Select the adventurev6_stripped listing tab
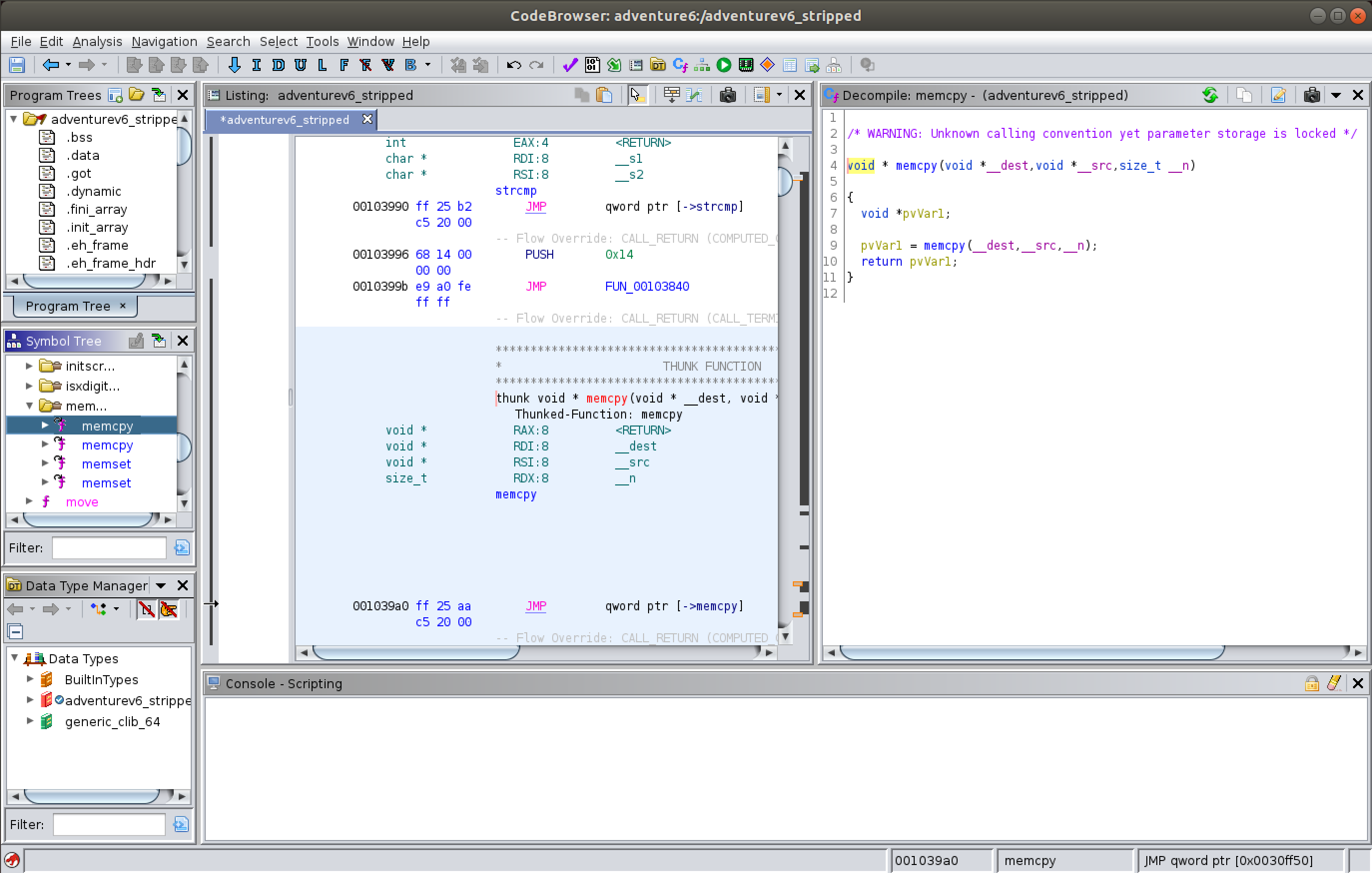This screenshot has width=1372, height=873. [x=284, y=120]
